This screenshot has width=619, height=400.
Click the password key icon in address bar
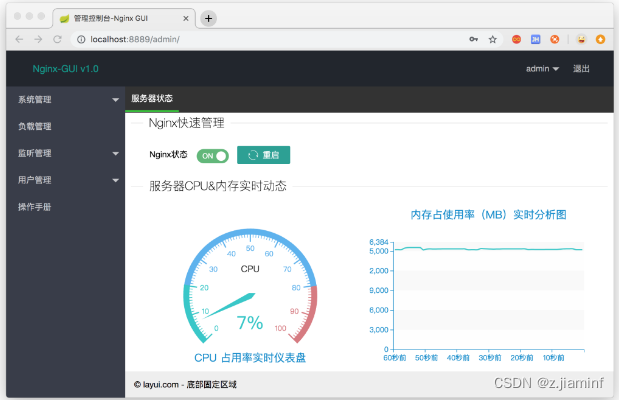tap(474, 39)
